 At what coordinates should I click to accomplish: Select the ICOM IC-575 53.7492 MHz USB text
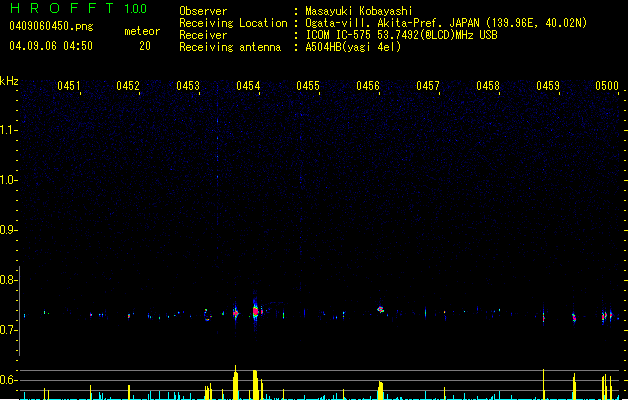tap(401, 35)
